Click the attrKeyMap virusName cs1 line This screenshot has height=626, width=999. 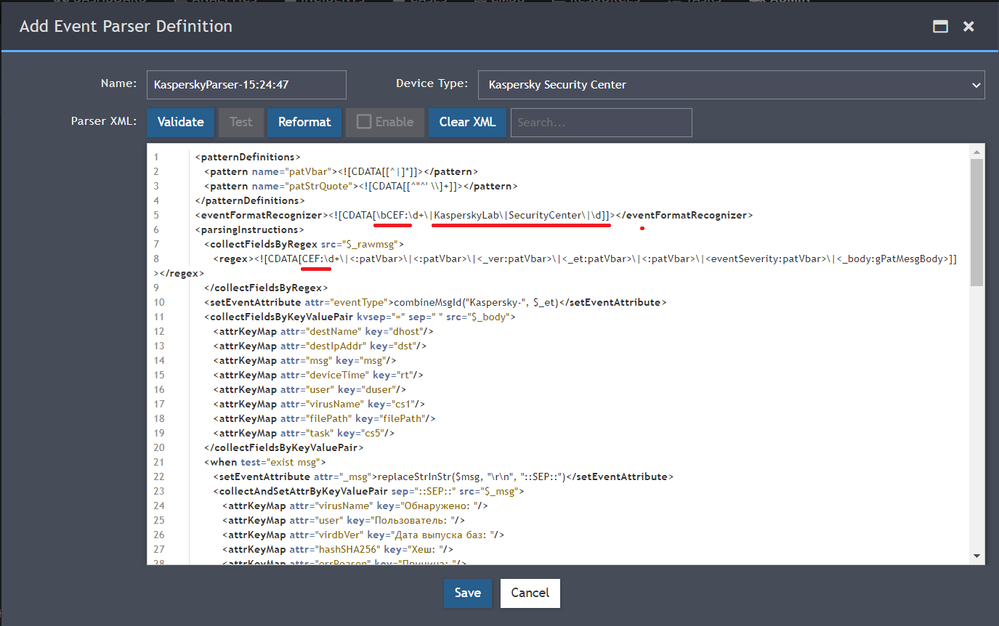319,404
